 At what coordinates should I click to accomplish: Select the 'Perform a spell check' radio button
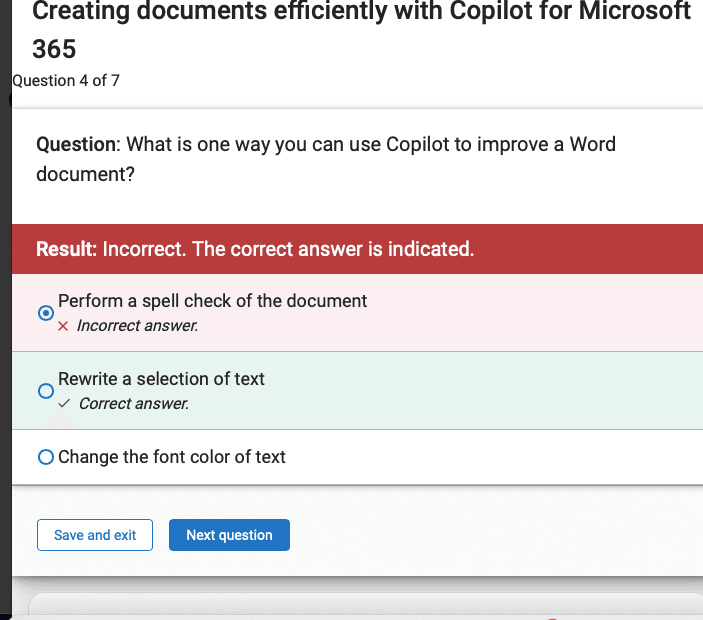[46, 312]
